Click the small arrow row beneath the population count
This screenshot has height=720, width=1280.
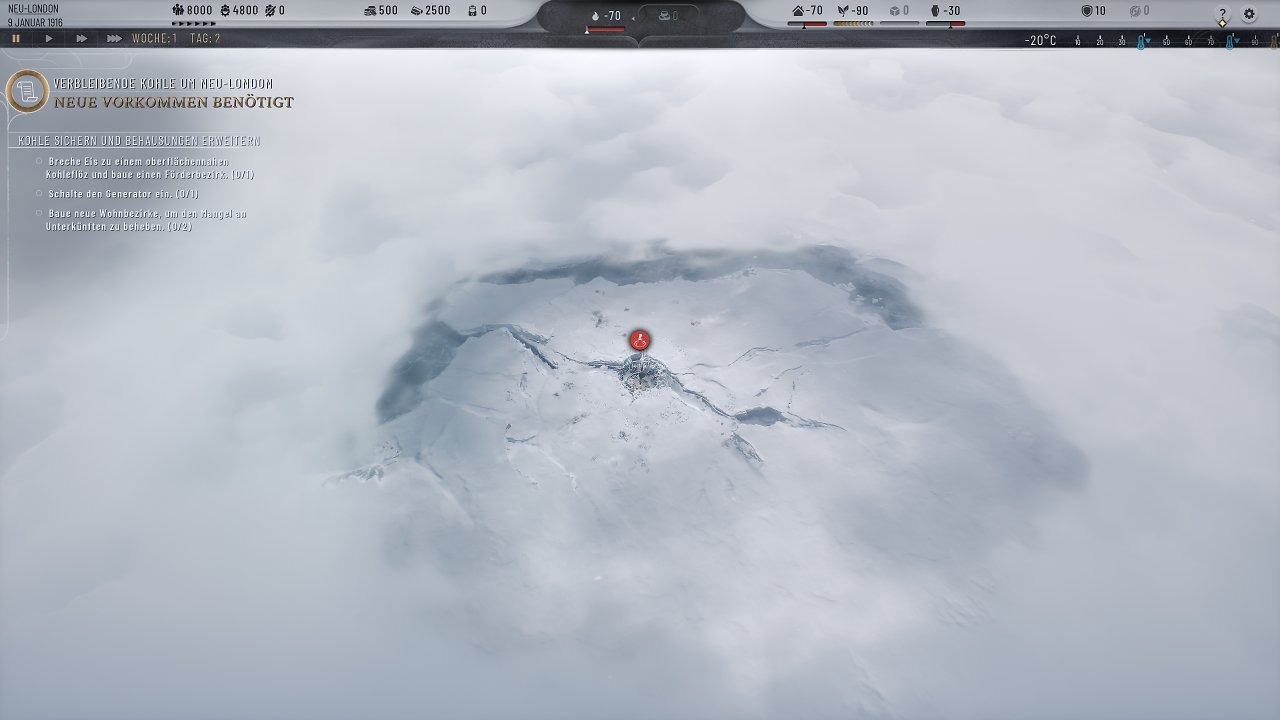(193, 24)
